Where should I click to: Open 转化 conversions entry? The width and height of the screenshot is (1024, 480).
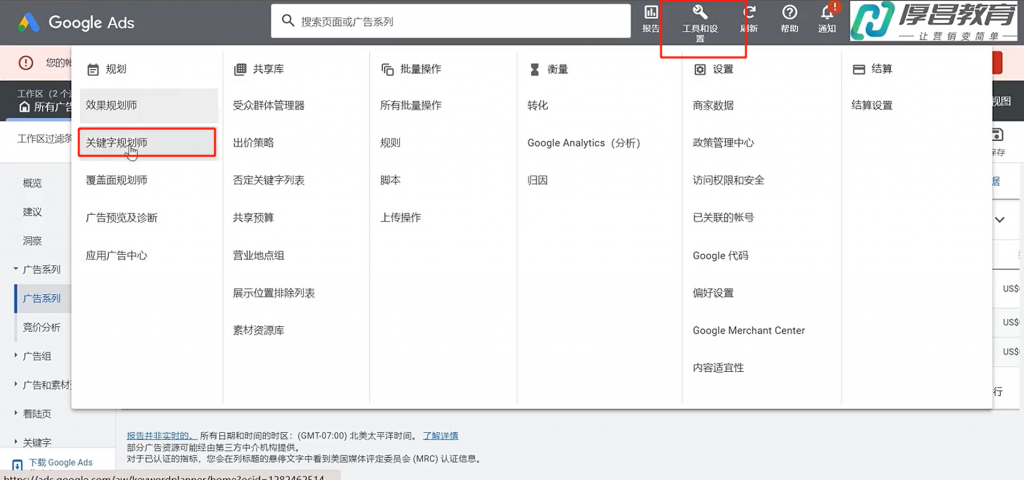click(538, 105)
